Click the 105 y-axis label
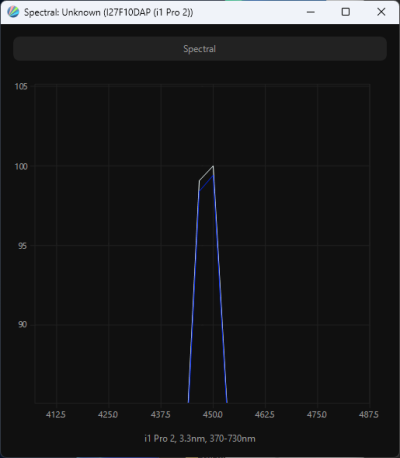The height and width of the screenshot is (458, 400). 21,87
